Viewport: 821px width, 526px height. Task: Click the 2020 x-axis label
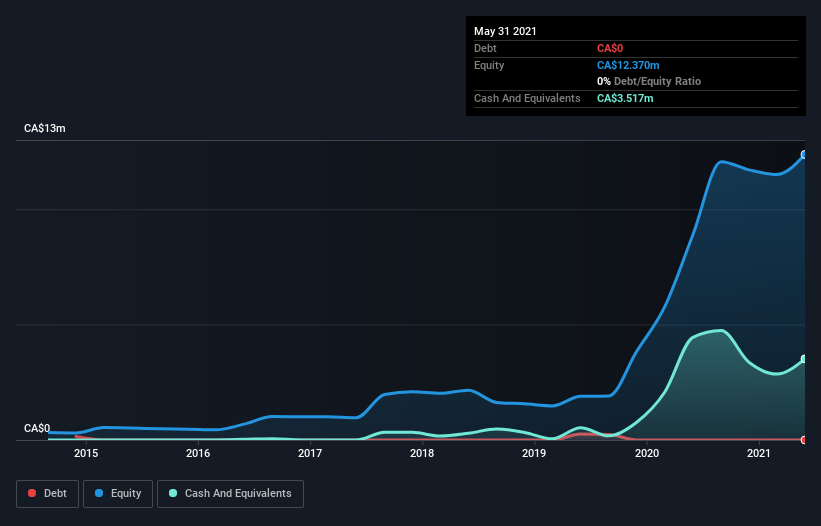click(x=647, y=454)
